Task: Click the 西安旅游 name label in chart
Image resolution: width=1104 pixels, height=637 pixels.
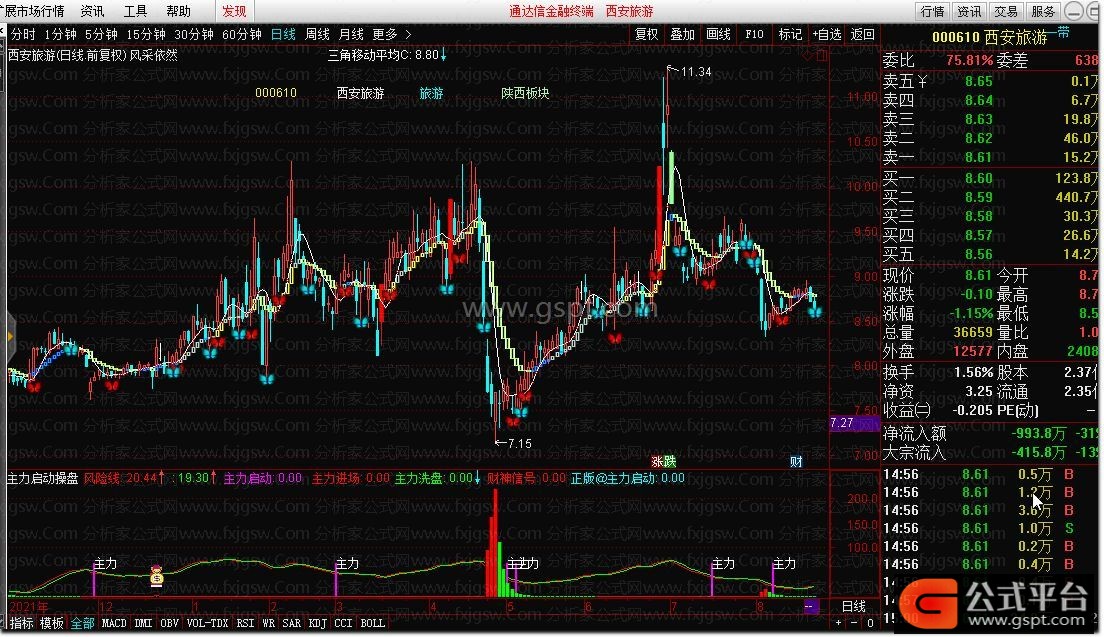Action: click(360, 93)
